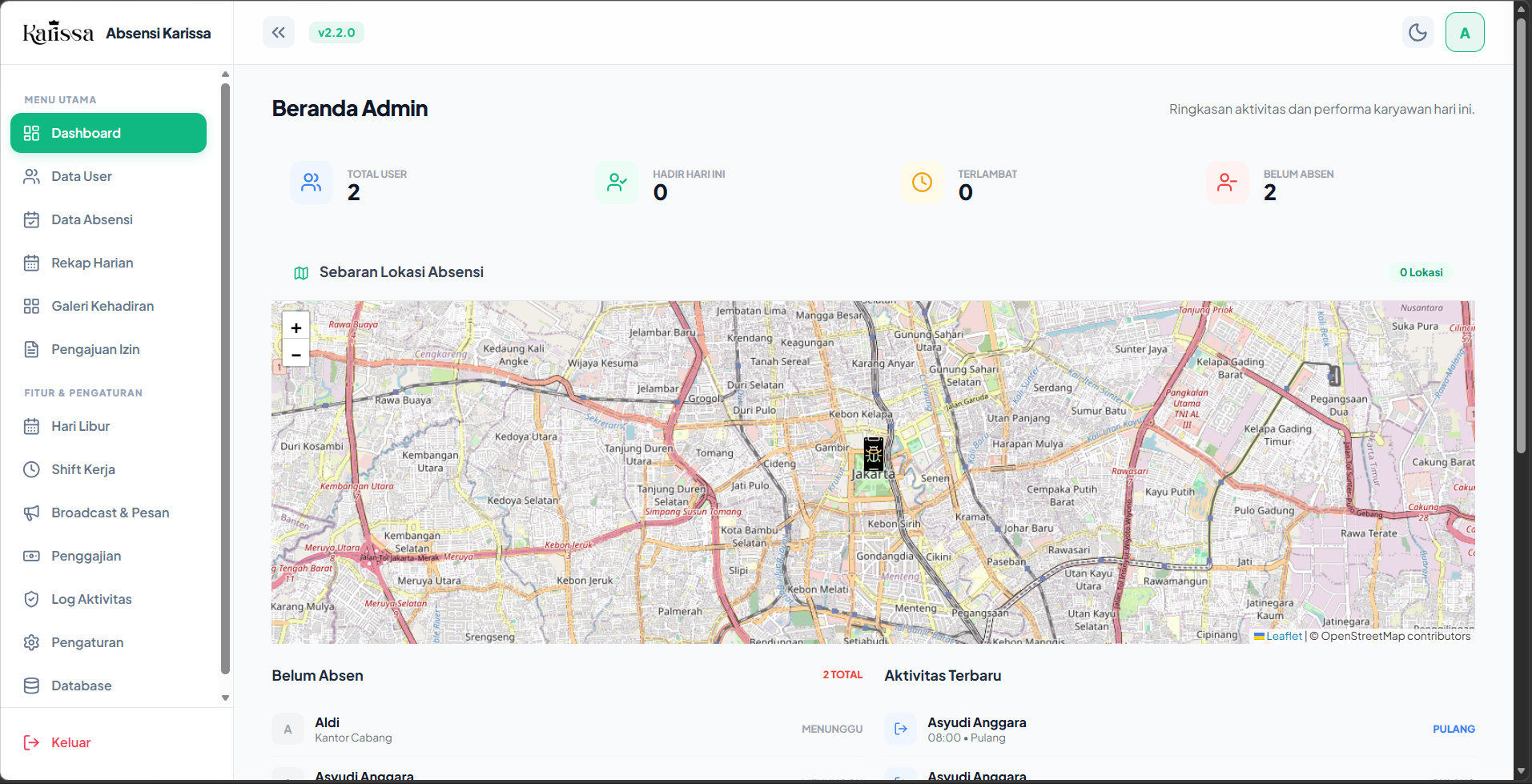Image resolution: width=1532 pixels, height=784 pixels.
Task: Open Database text link
Action: (82, 685)
